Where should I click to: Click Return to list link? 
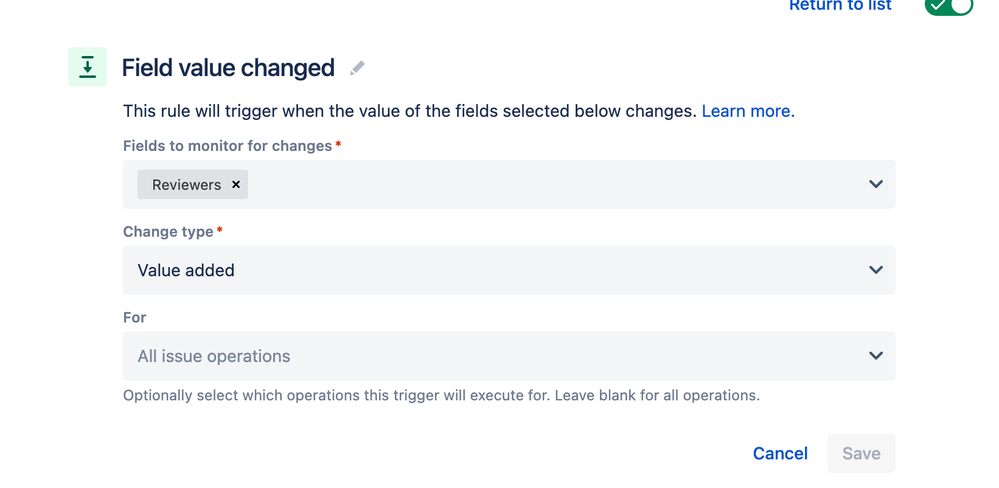(840, 6)
